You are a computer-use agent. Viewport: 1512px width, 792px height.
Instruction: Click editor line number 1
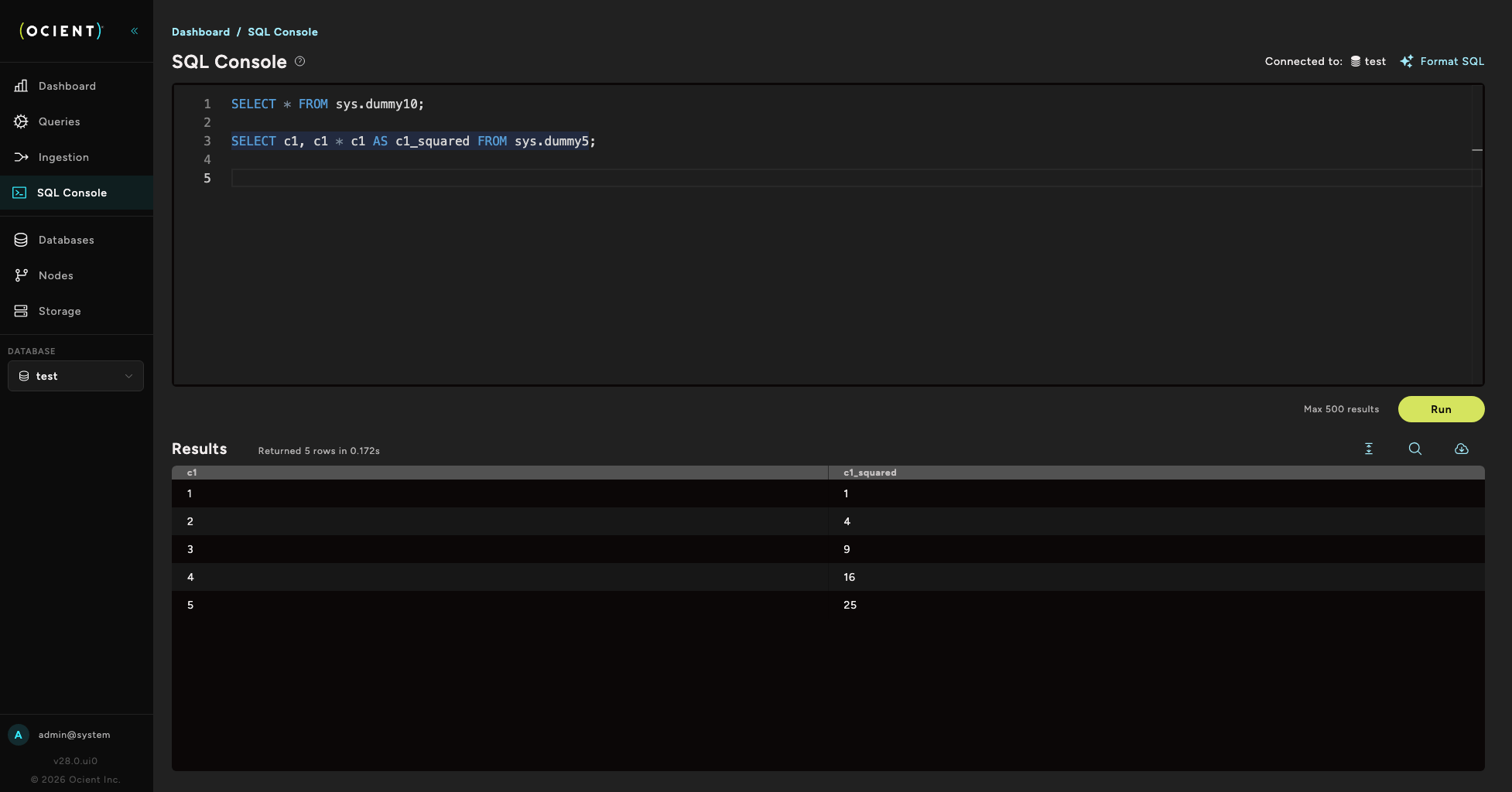click(207, 104)
